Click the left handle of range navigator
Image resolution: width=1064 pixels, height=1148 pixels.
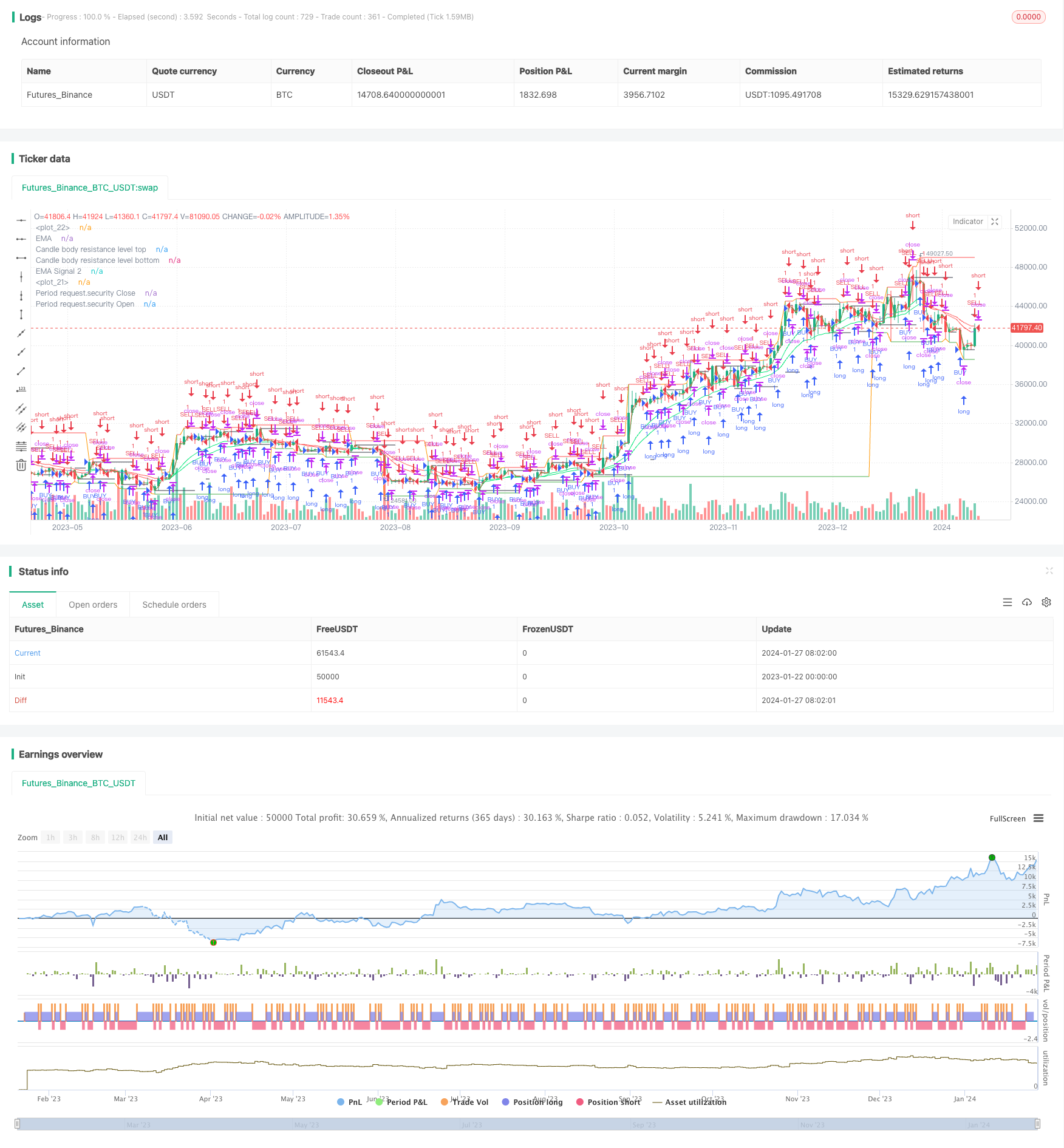18,1124
